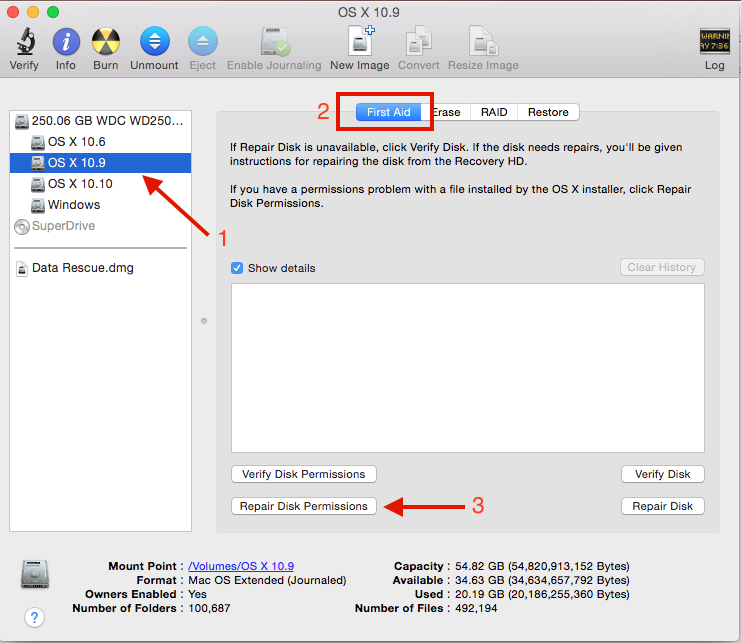This screenshot has width=741, height=643.
Task: Click the Repair Disk button
Action: tap(663, 506)
